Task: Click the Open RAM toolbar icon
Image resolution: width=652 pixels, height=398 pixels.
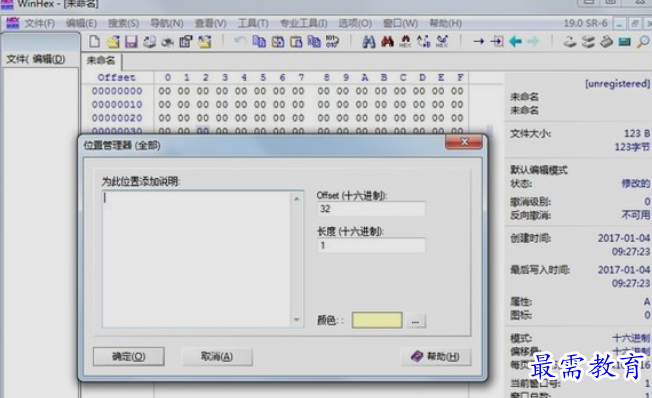Action: click(625, 41)
